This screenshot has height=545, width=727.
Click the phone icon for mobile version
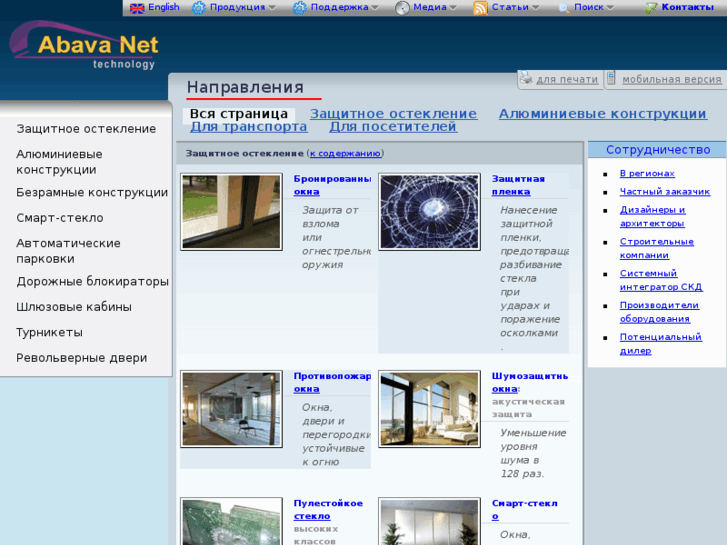point(611,78)
